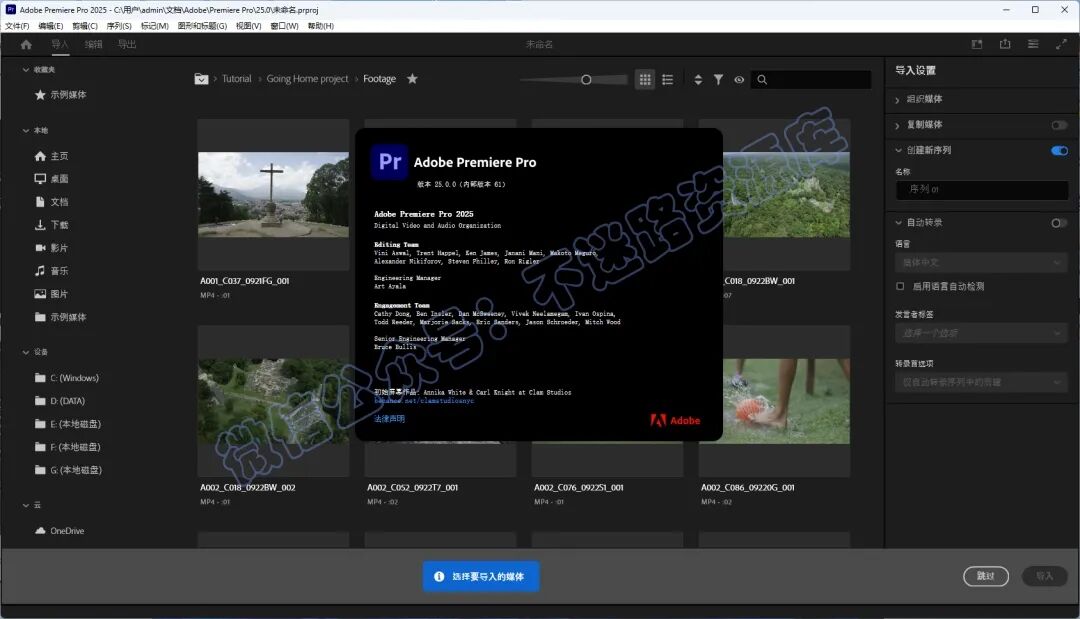Click the 导入 import button
Image resolution: width=1080 pixels, height=619 pixels.
pos(1044,576)
